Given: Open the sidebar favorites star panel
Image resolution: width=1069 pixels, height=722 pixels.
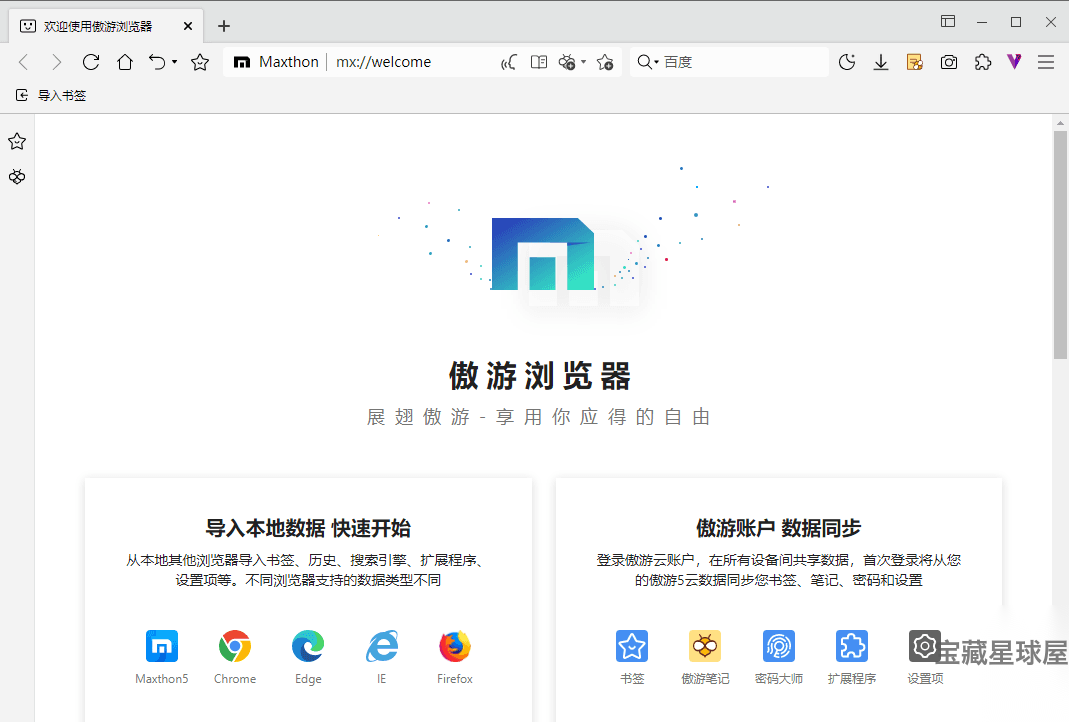Looking at the screenshot, I should [x=17, y=141].
